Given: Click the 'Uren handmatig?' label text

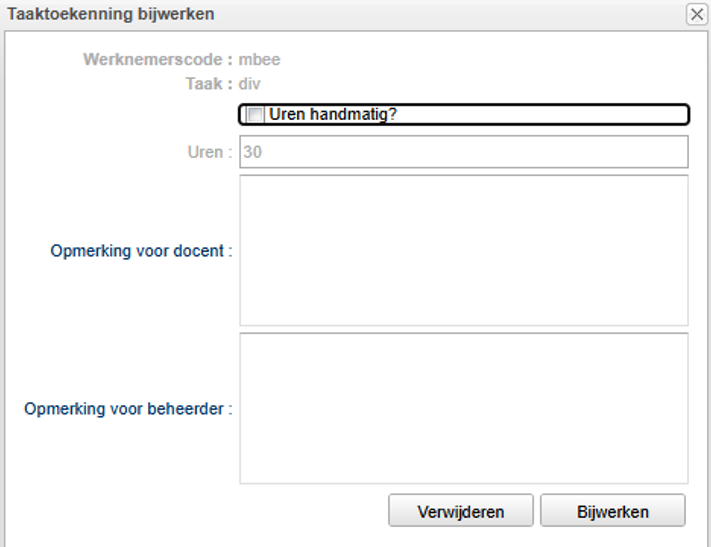Looking at the screenshot, I should click(x=333, y=115).
